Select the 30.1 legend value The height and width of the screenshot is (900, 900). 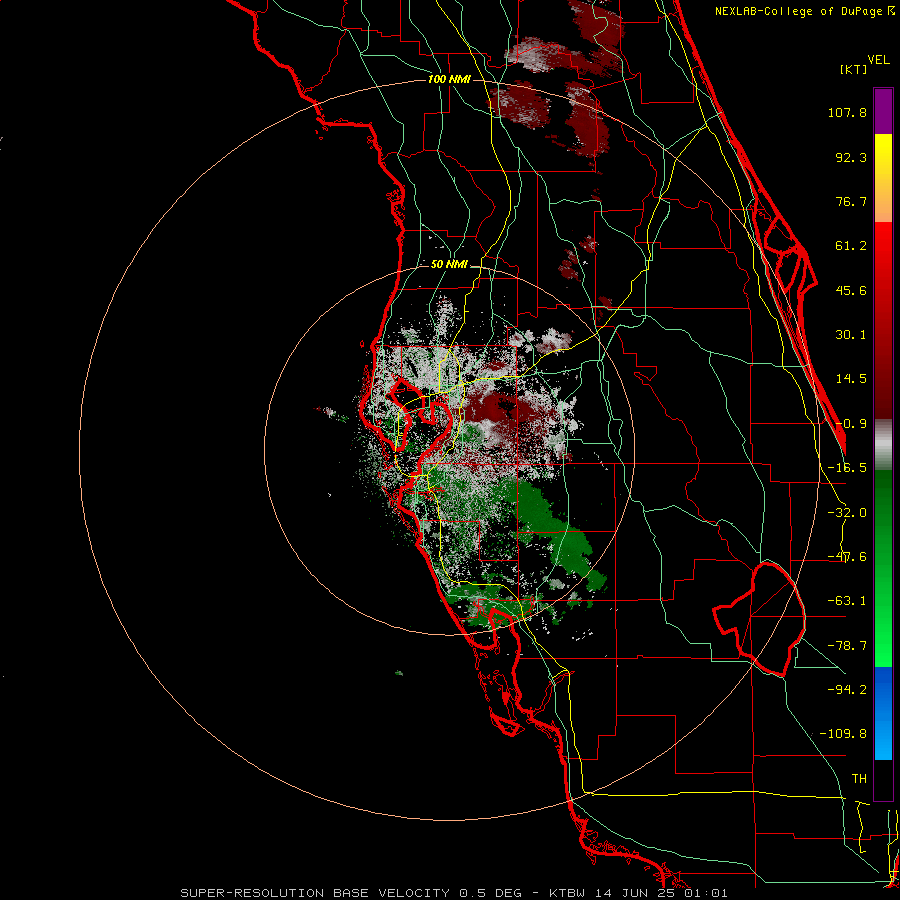tap(851, 335)
